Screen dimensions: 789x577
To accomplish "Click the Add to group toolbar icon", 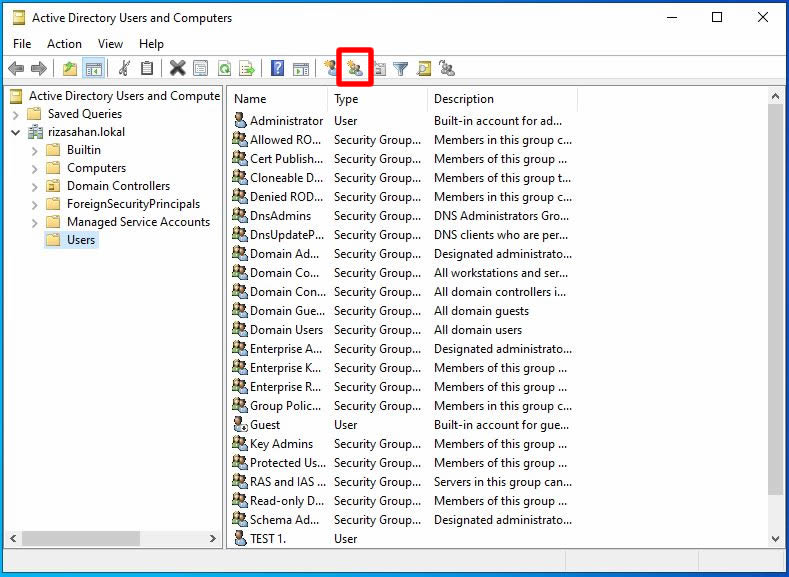I will tap(447, 68).
